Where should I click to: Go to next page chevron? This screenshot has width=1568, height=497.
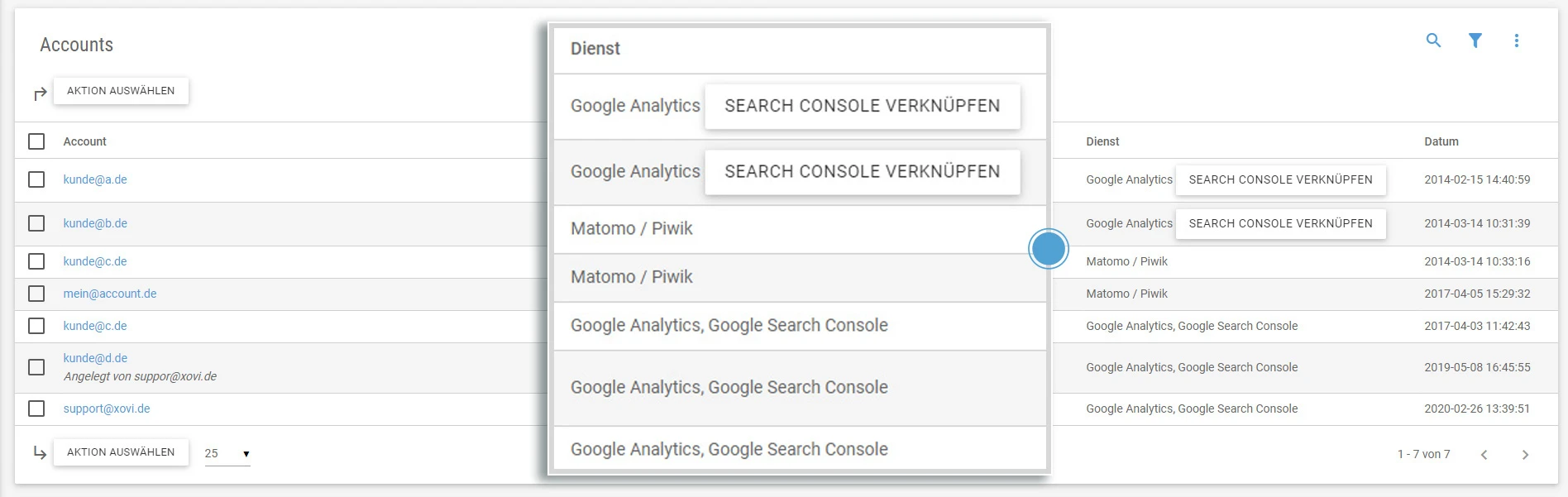tap(1525, 455)
